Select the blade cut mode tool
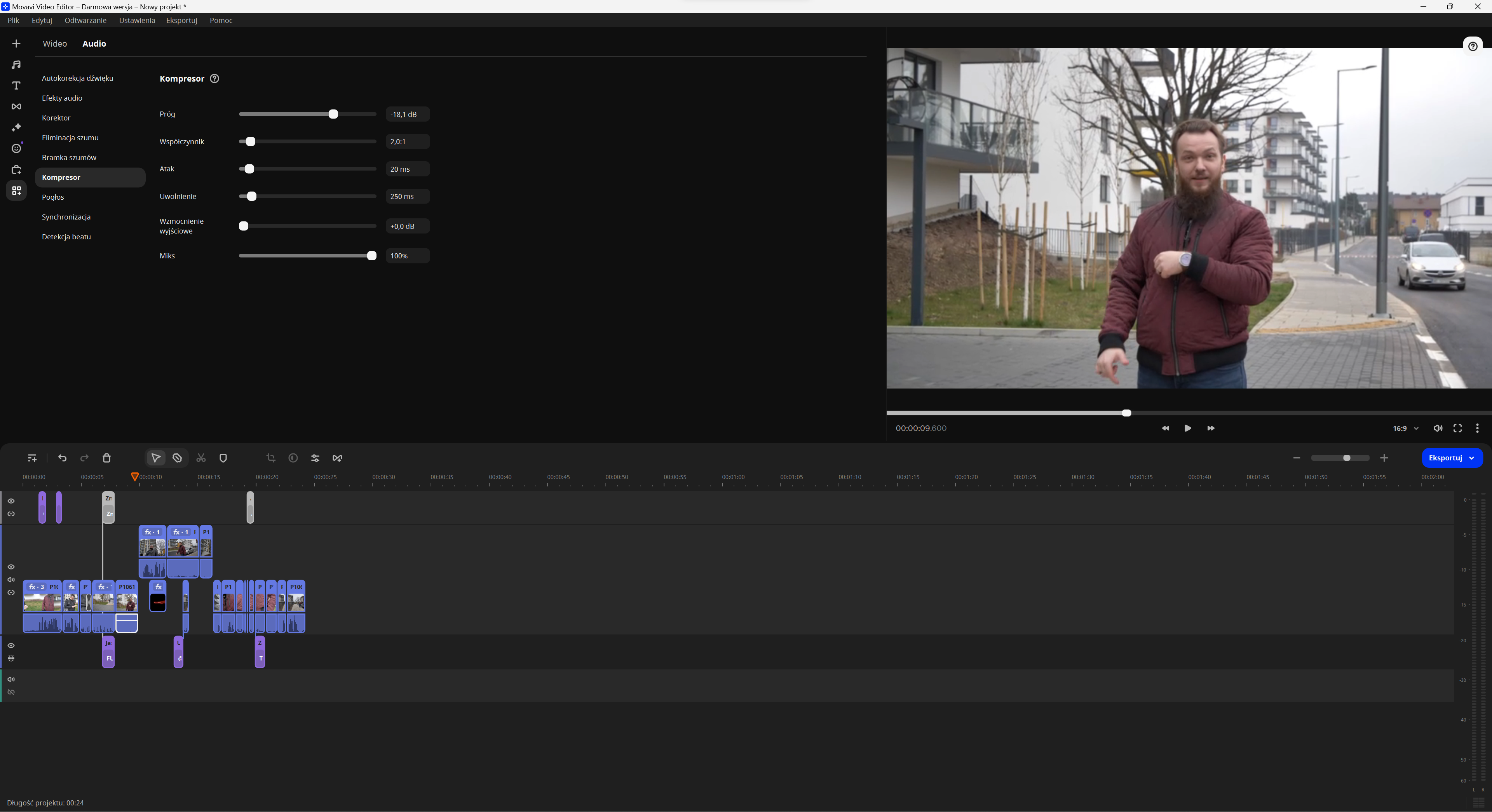1492x812 pixels. 177,458
